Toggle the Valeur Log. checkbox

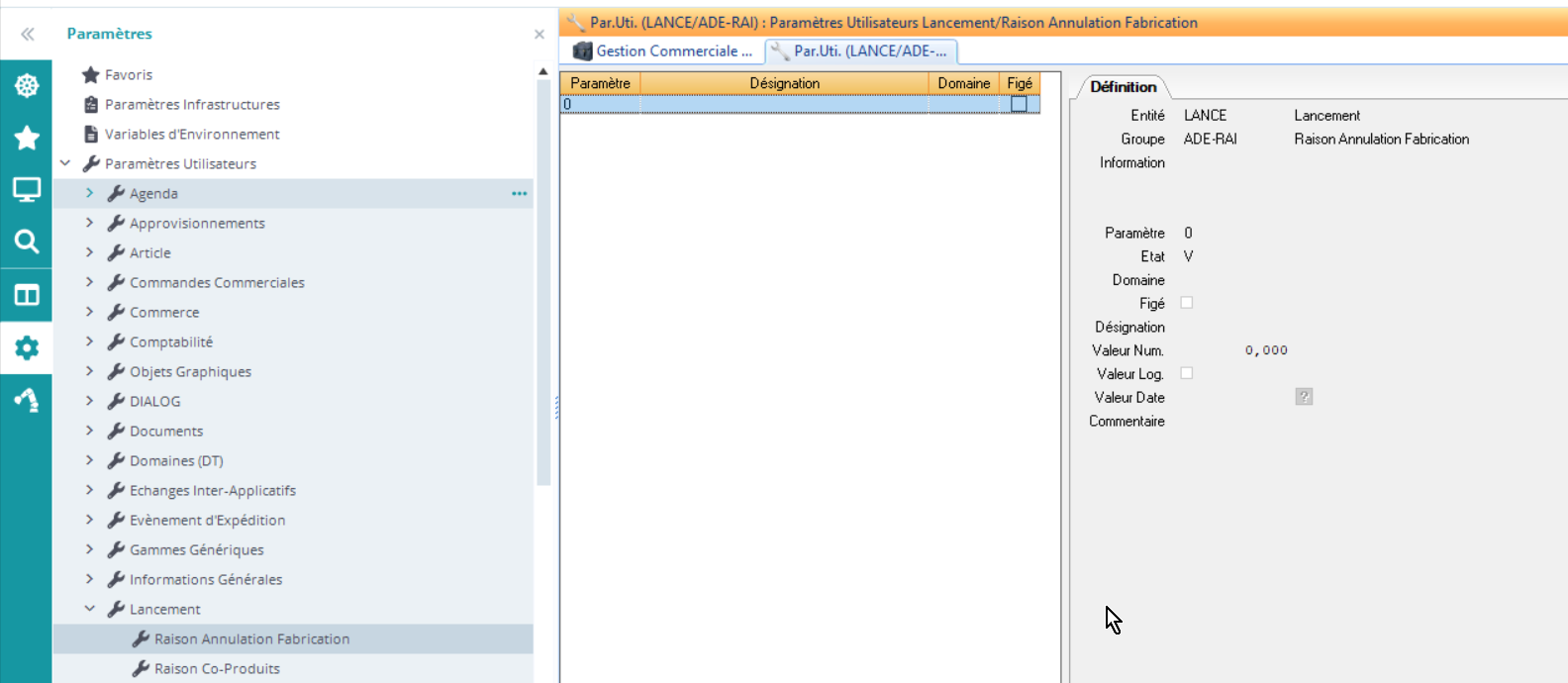pyautogui.click(x=1187, y=373)
